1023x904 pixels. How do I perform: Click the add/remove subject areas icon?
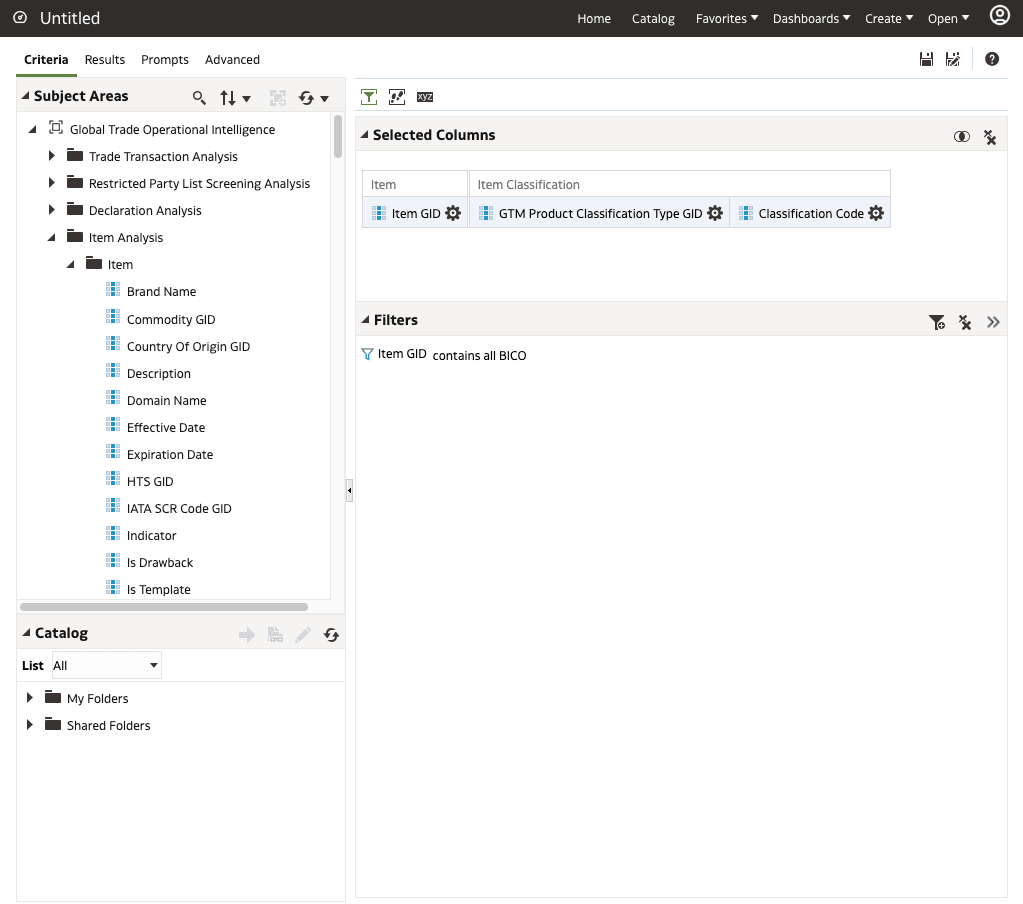[278, 98]
